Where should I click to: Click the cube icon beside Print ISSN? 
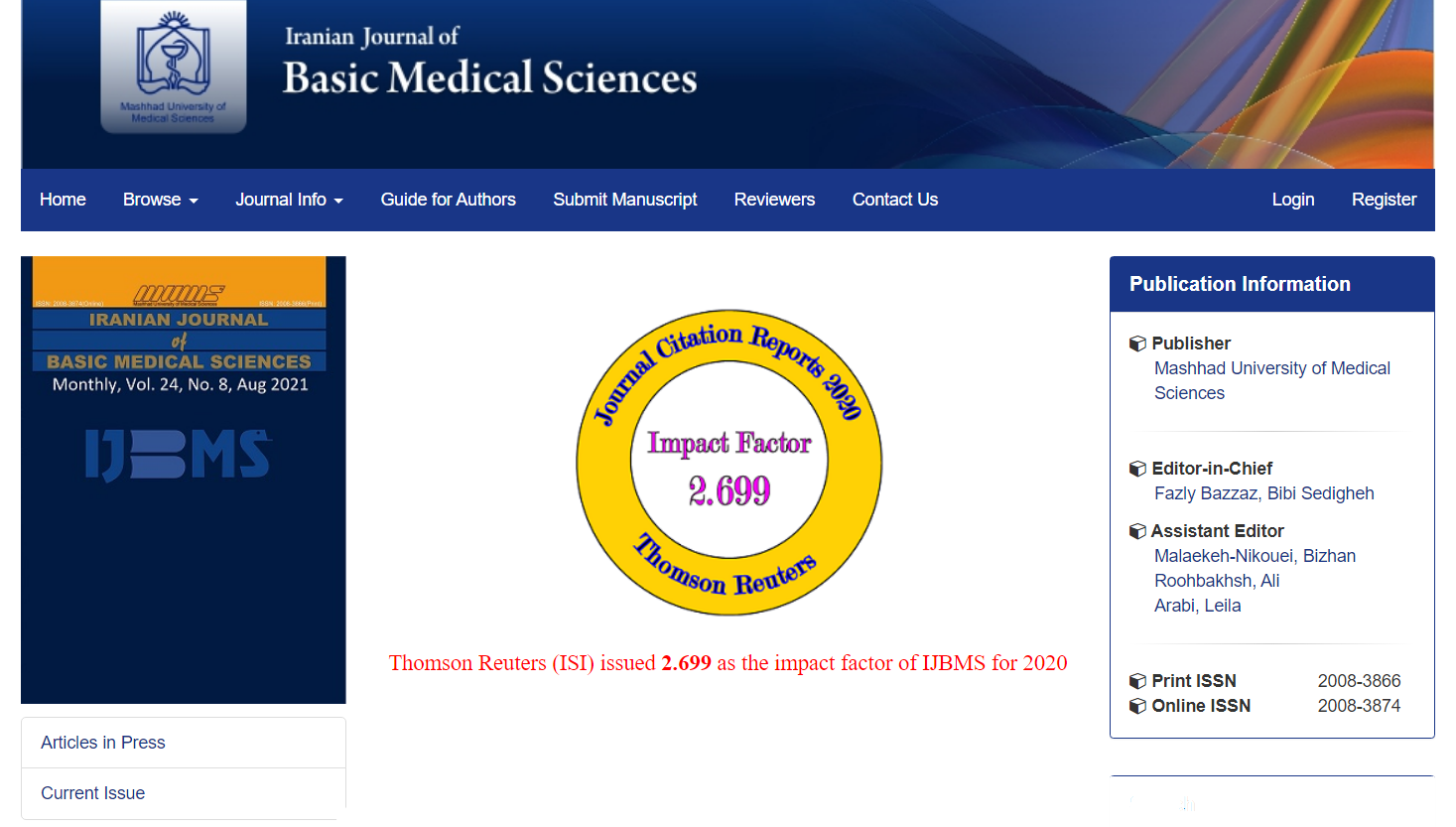pos(1137,681)
